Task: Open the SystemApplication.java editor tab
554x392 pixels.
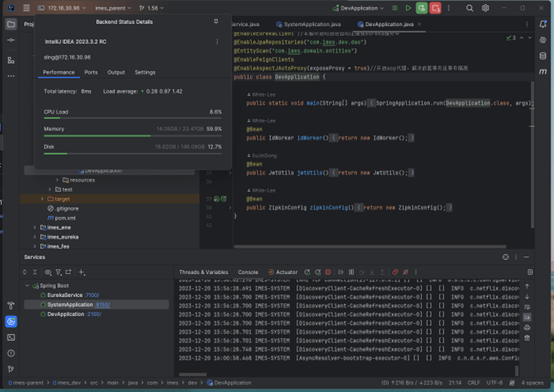Action: pyautogui.click(x=308, y=24)
